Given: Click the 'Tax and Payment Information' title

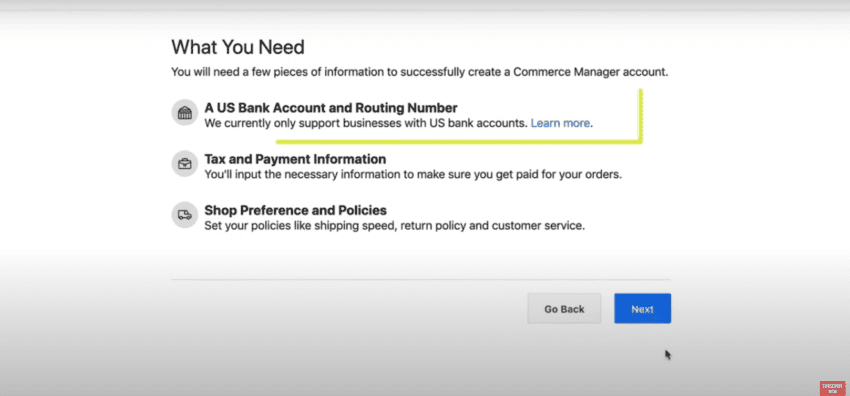Looking at the screenshot, I should coord(295,159).
